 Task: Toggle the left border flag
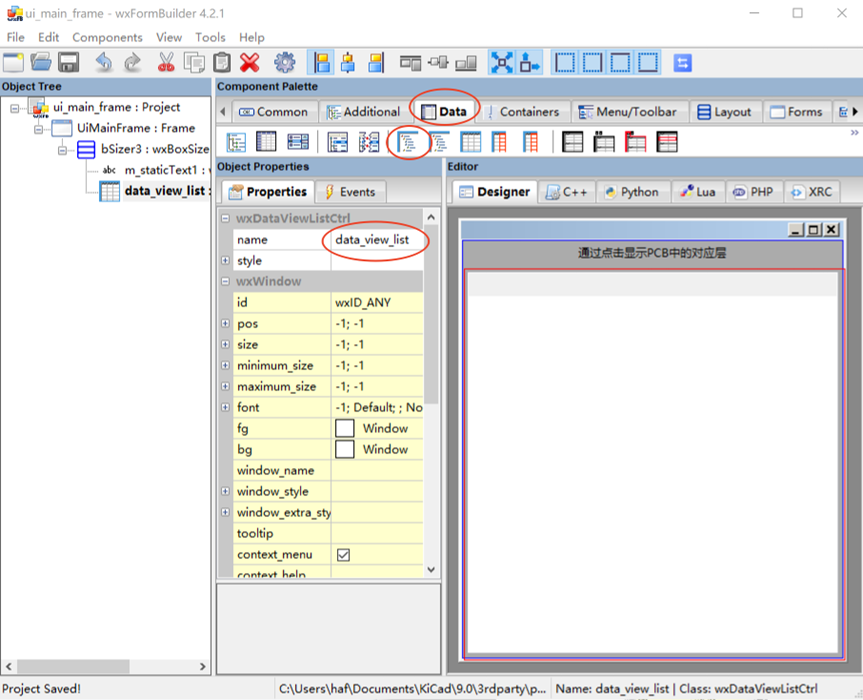[565, 63]
